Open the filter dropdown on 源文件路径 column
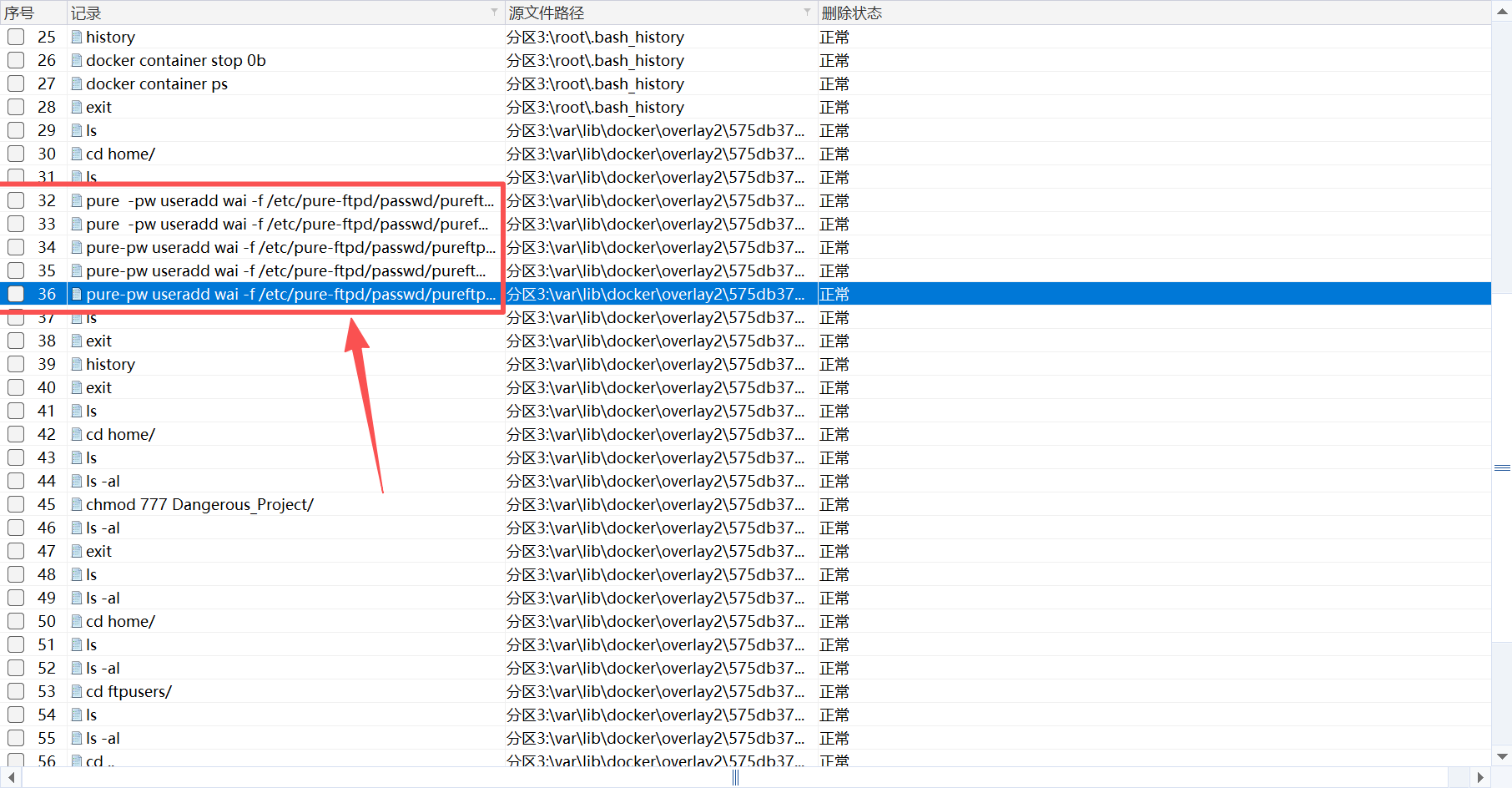 click(x=807, y=13)
